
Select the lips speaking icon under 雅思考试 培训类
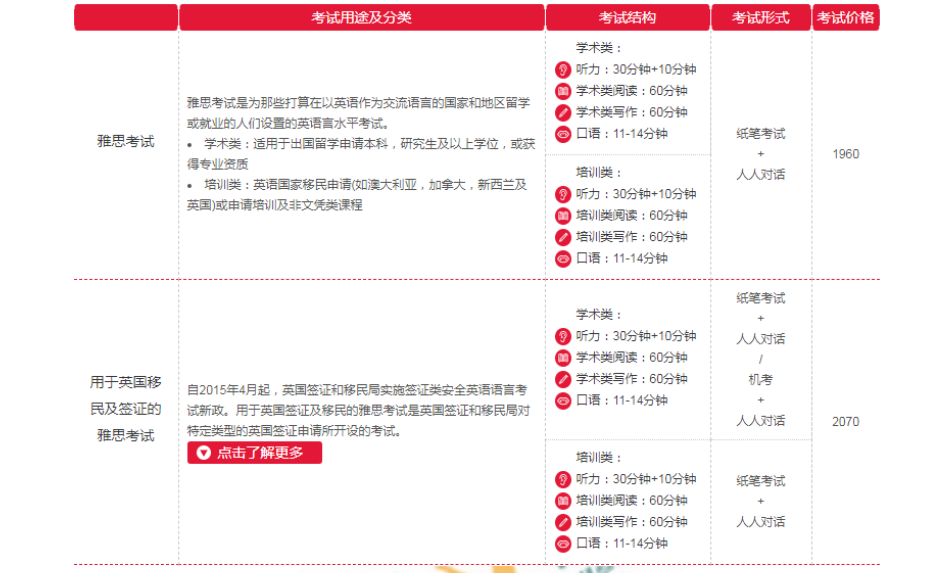pyautogui.click(x=563, y=259)
